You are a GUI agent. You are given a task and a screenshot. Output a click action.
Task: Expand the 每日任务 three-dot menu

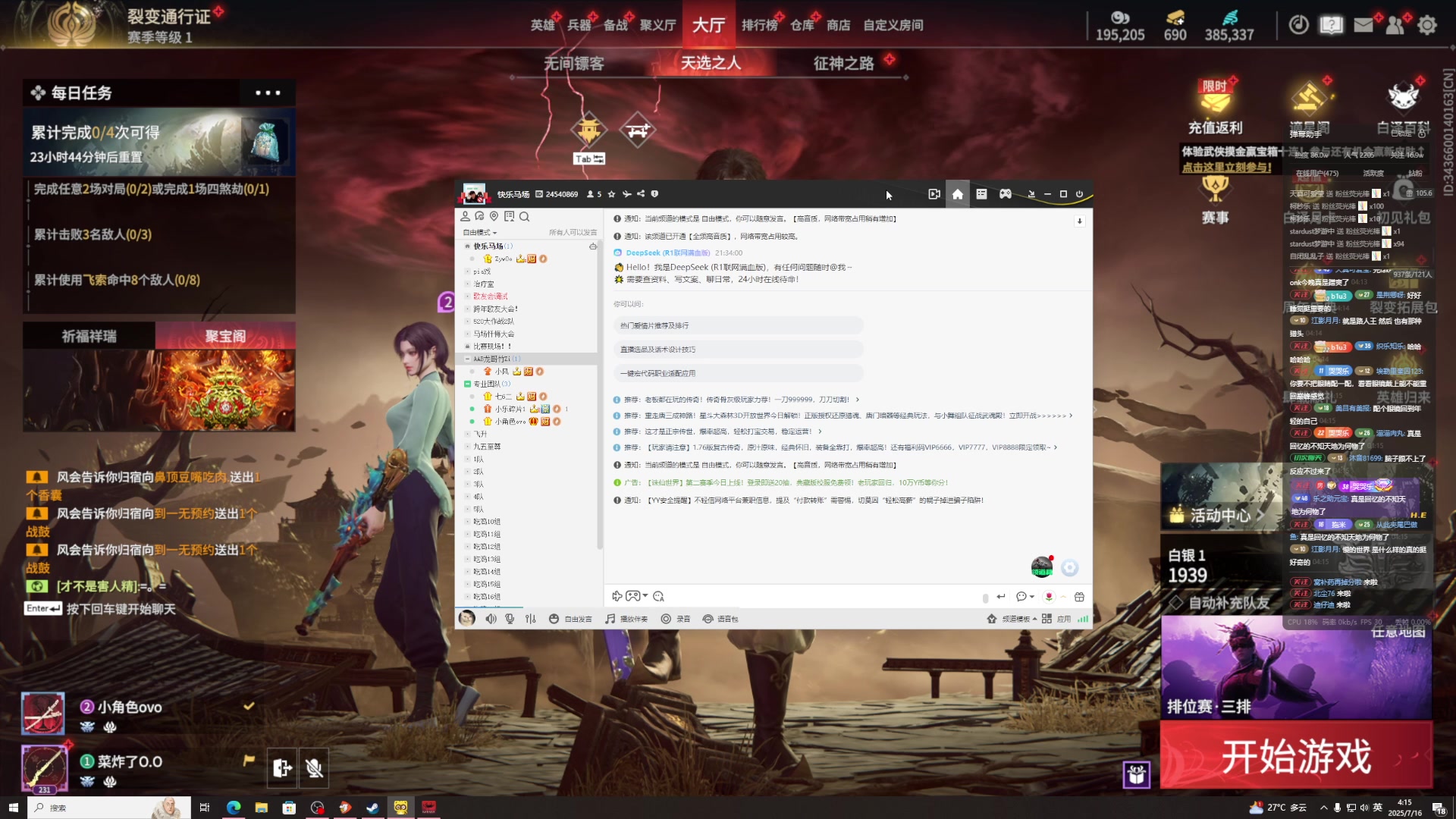(x=268, y=93)
